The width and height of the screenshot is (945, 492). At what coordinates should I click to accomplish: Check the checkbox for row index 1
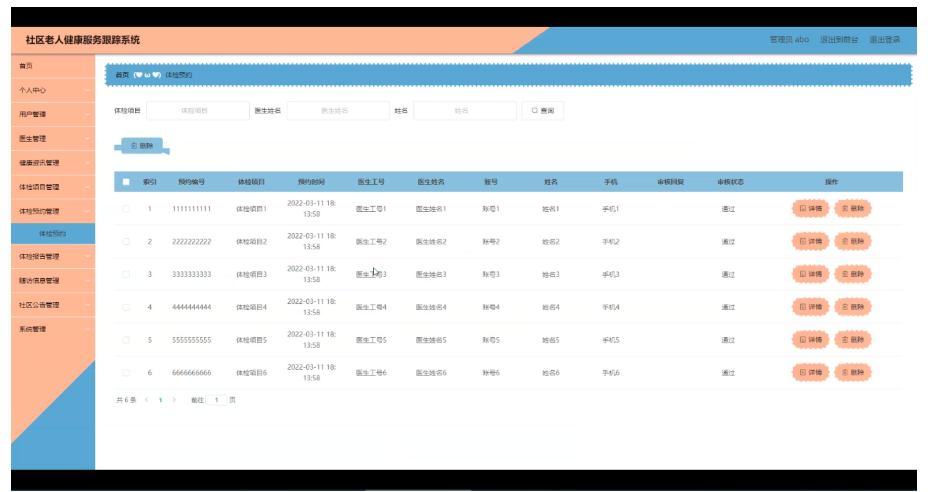point(126,209)
